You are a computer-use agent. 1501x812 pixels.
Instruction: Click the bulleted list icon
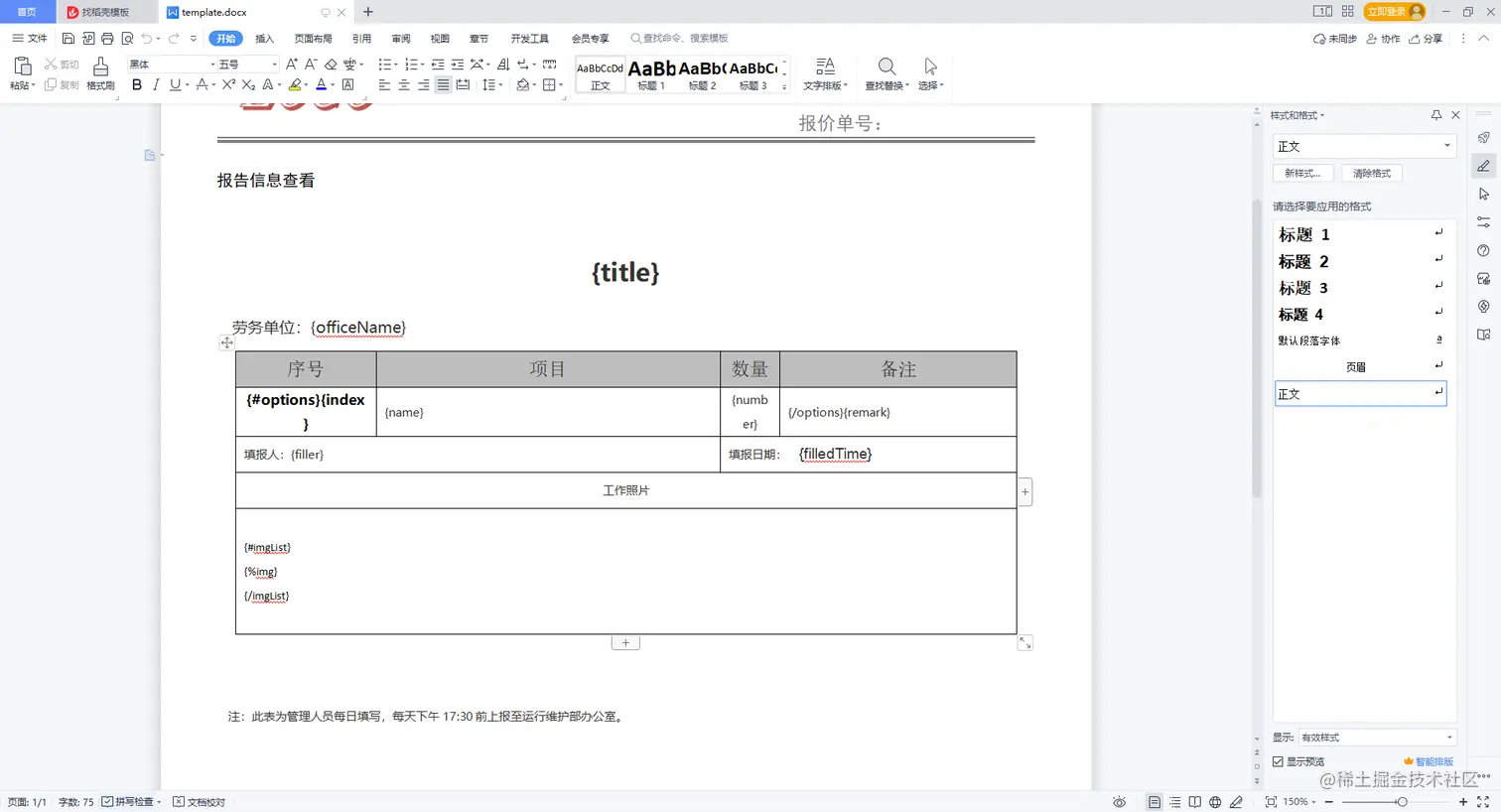click(x=384, y=65)
